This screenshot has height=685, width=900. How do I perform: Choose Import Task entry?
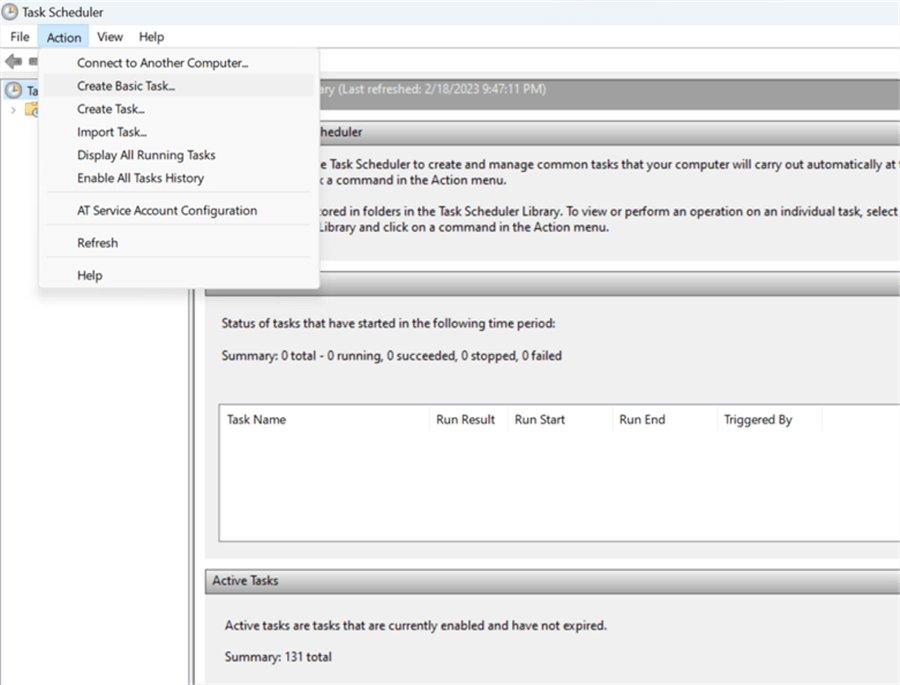[x=179, y=131]
